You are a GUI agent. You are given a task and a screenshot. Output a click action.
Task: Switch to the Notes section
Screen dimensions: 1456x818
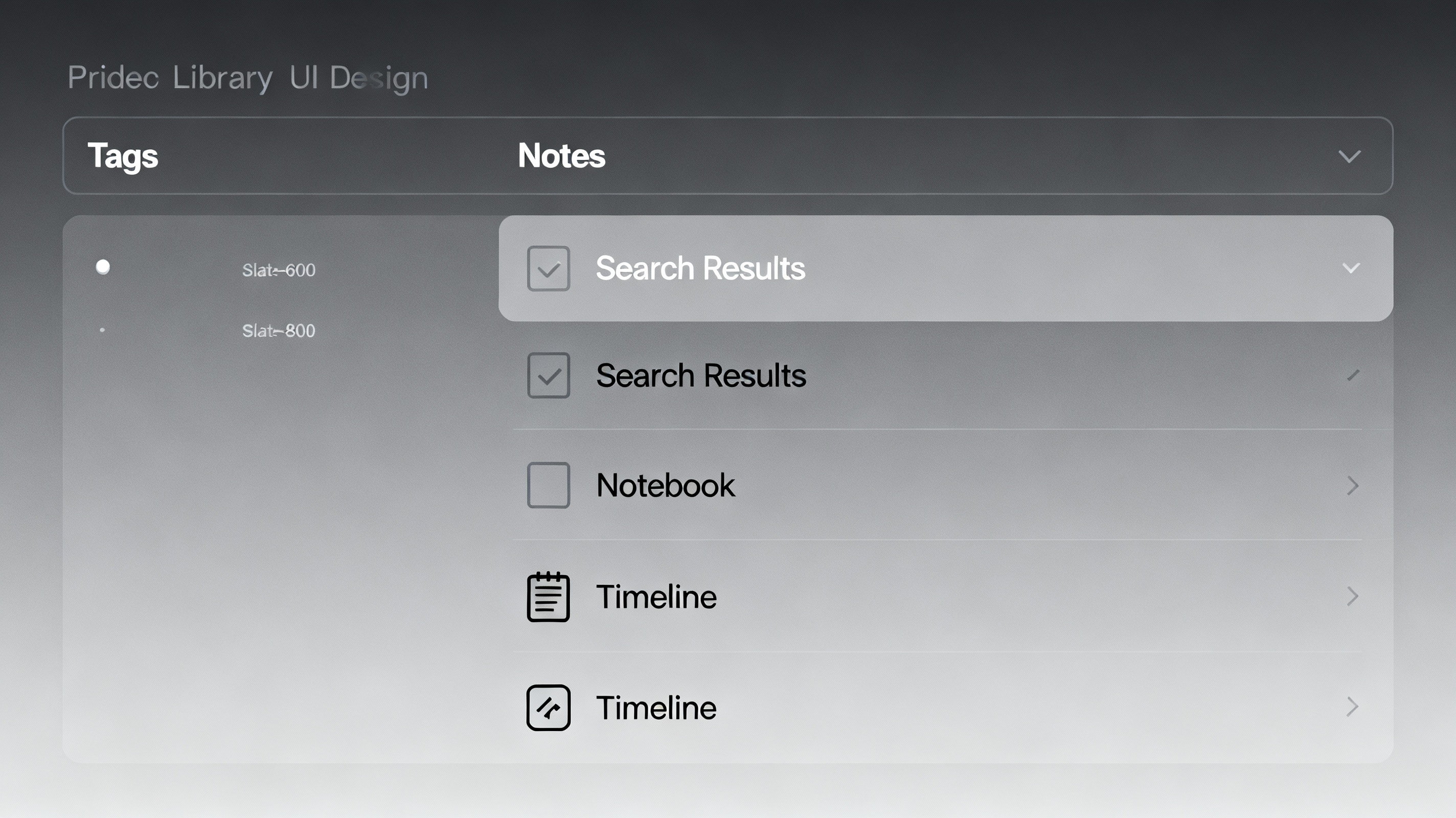(561, 156)
